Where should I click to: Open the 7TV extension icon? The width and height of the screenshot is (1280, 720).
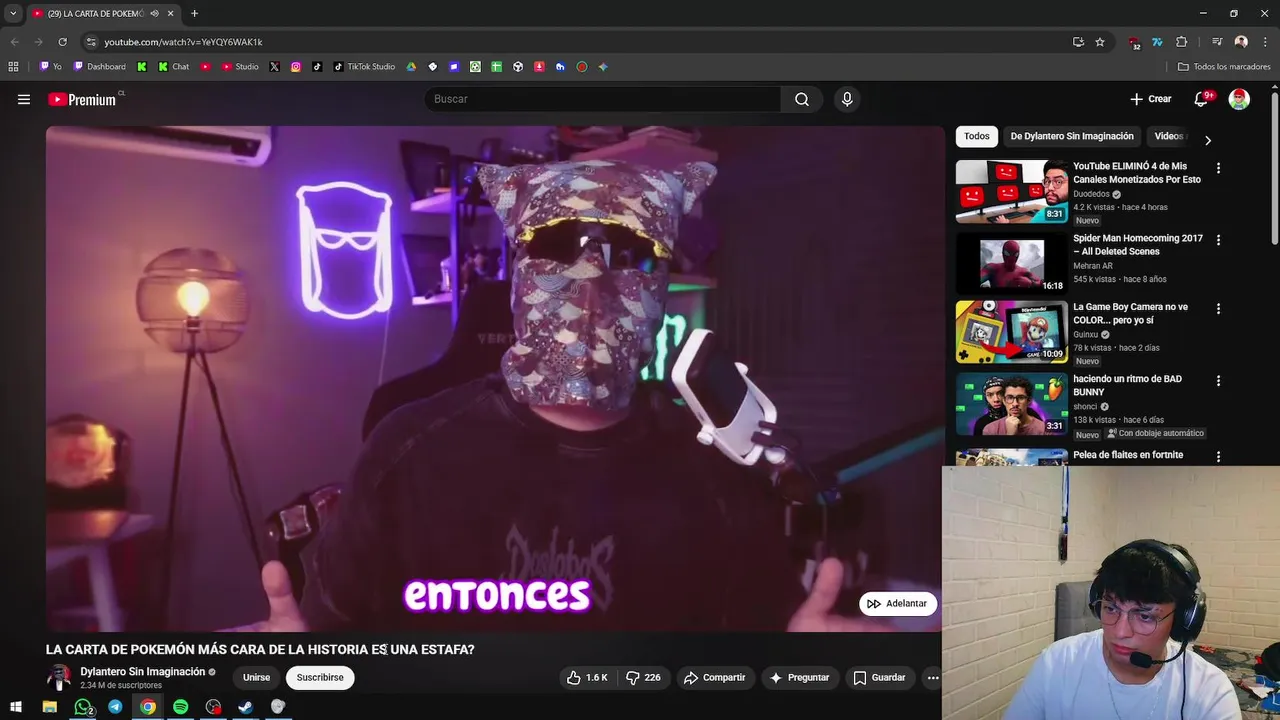click(x=1157, y=42)
